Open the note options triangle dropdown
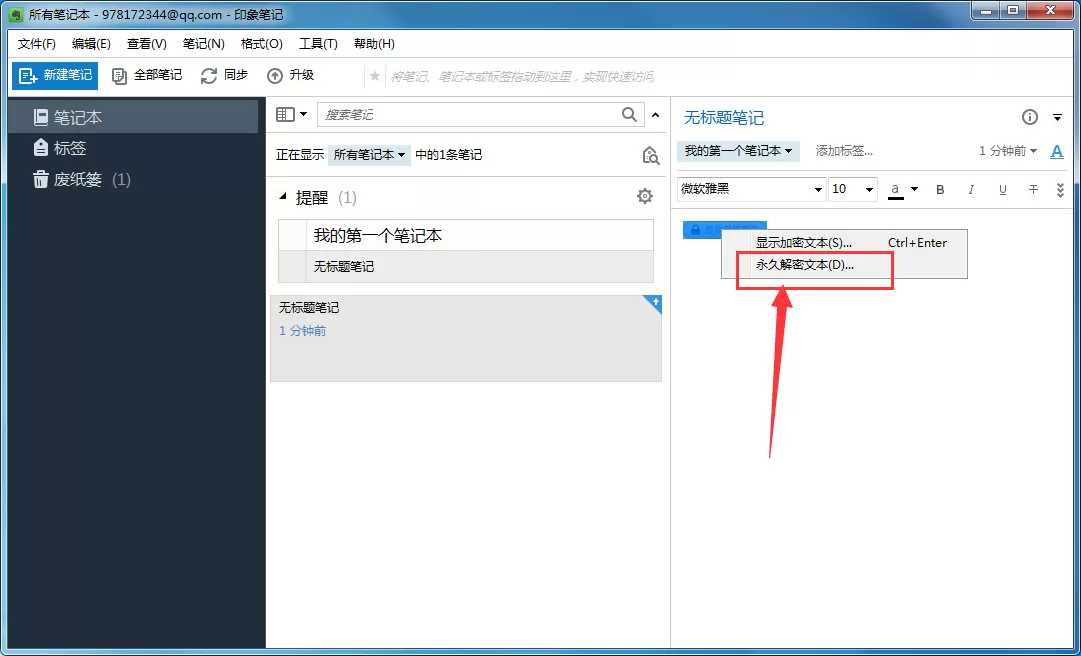1081x656 pixels. point(1058,118)
